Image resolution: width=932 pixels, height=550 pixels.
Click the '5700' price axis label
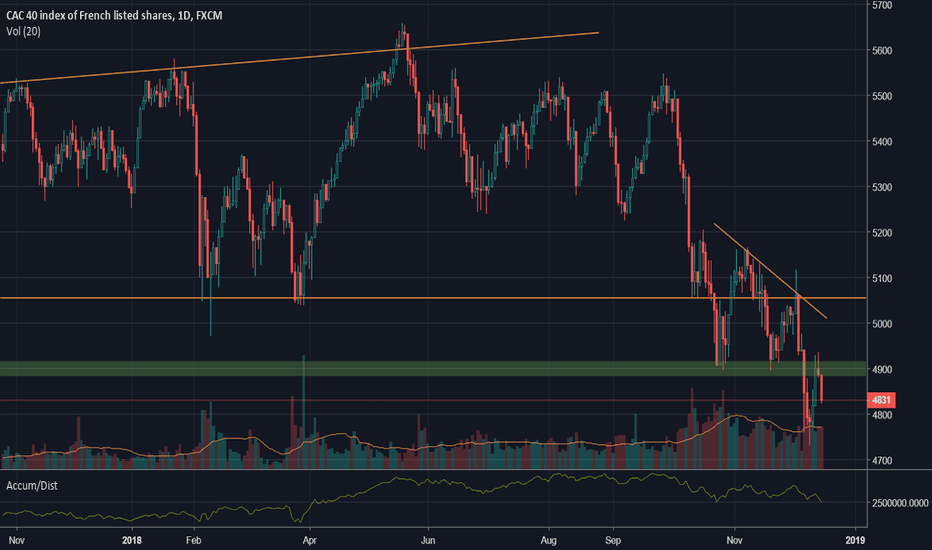point(882,5)
